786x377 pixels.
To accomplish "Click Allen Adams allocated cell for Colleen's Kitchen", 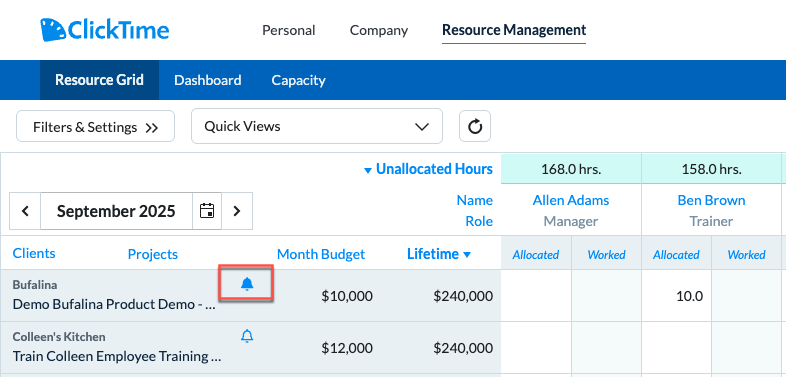I will click(536, 348).
